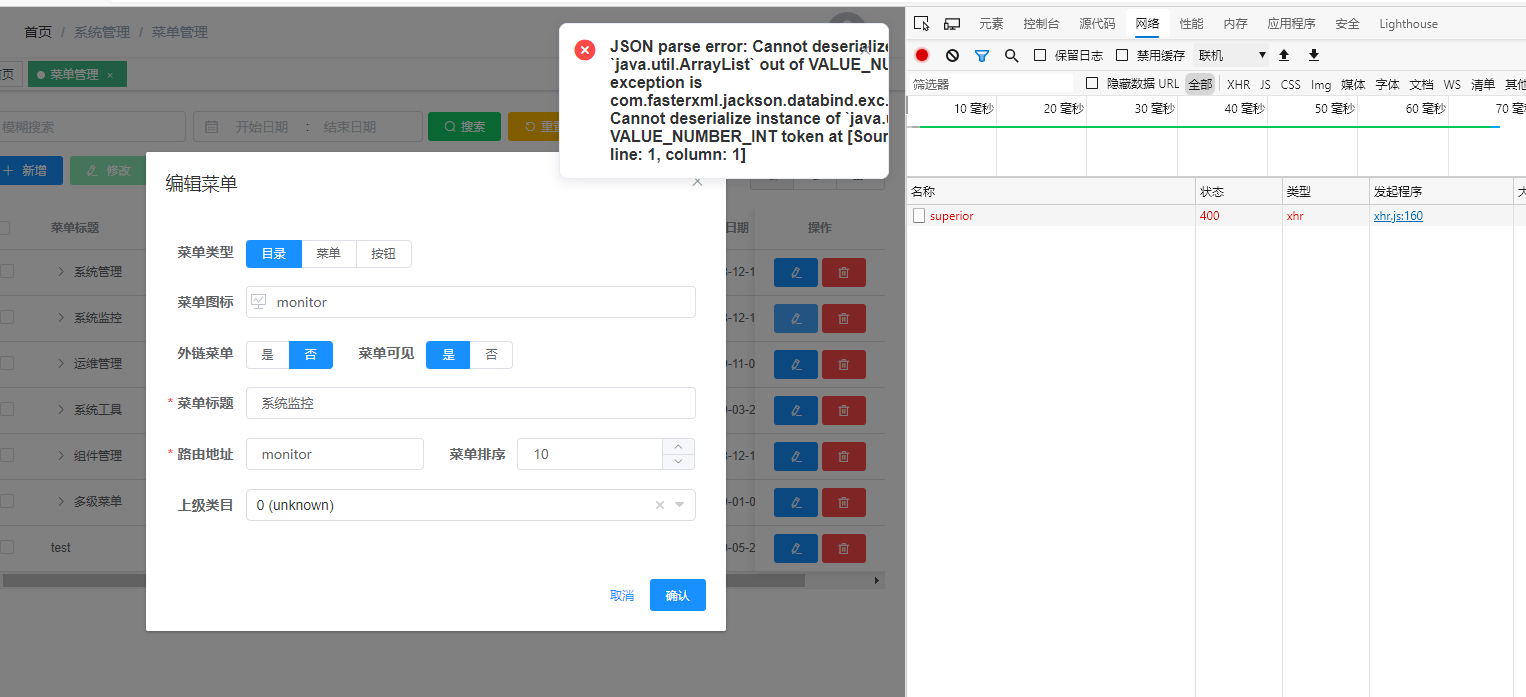
Task: Toggle the blue network filter funnel icon
Action: click(x=982, y=55)
